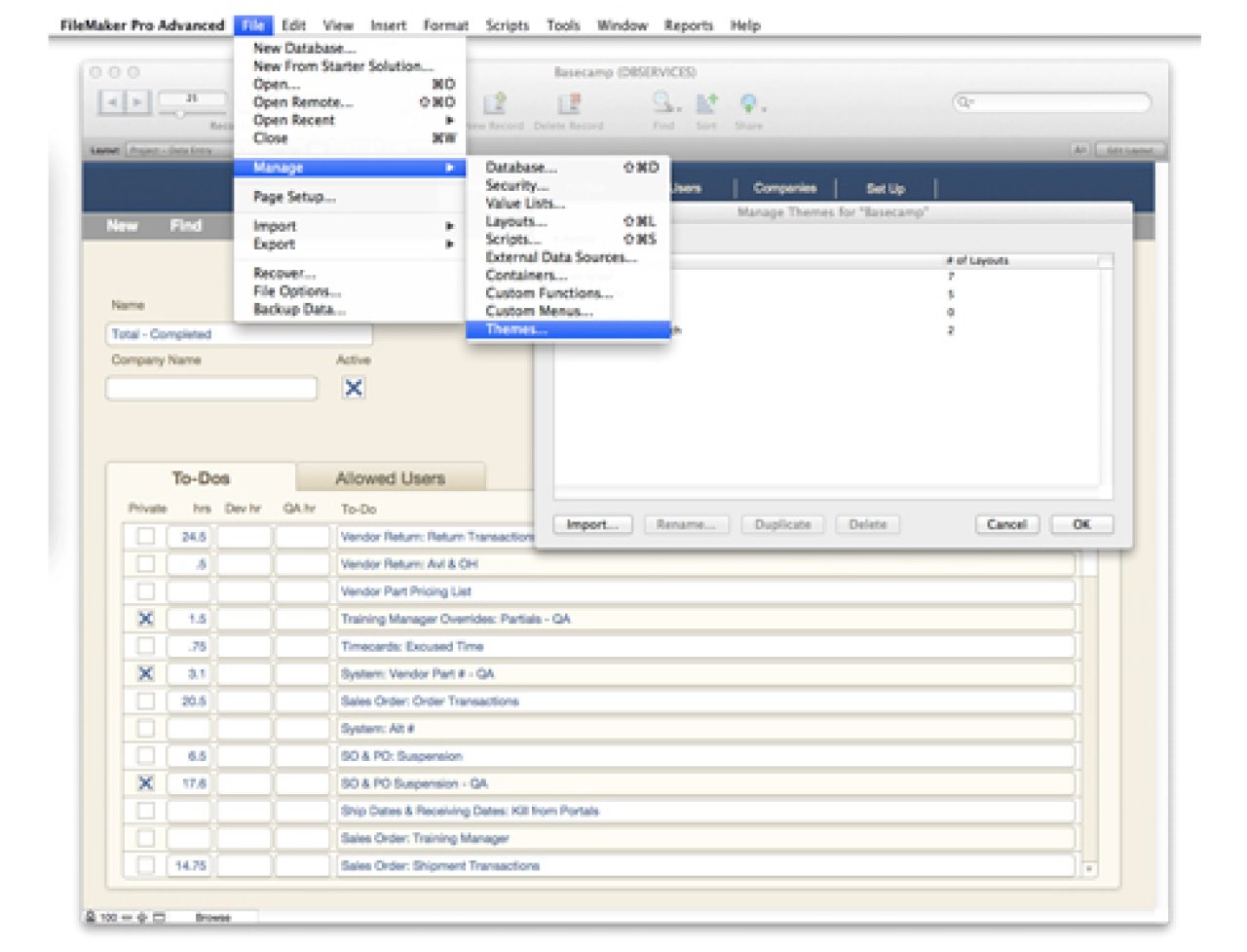Image resolution: width=1247 pixels, height=952 pixels.
Task: Select Page Setup... in File menu
Action: tap(350, 197)
